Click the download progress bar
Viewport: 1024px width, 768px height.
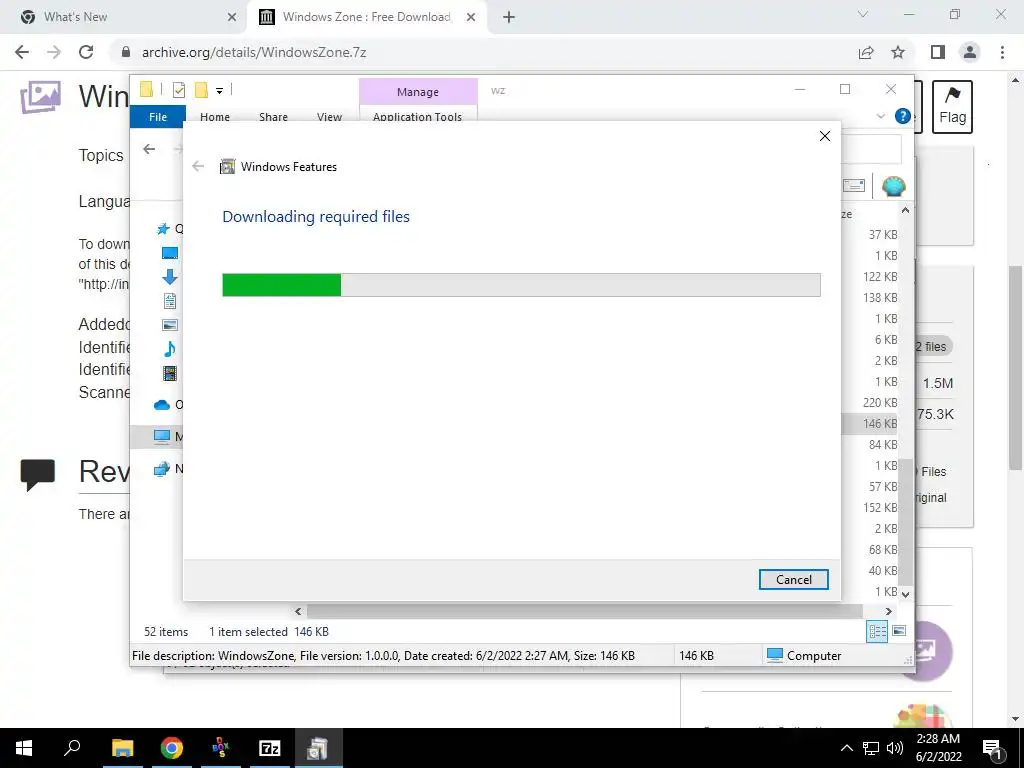tap(521, 285)
